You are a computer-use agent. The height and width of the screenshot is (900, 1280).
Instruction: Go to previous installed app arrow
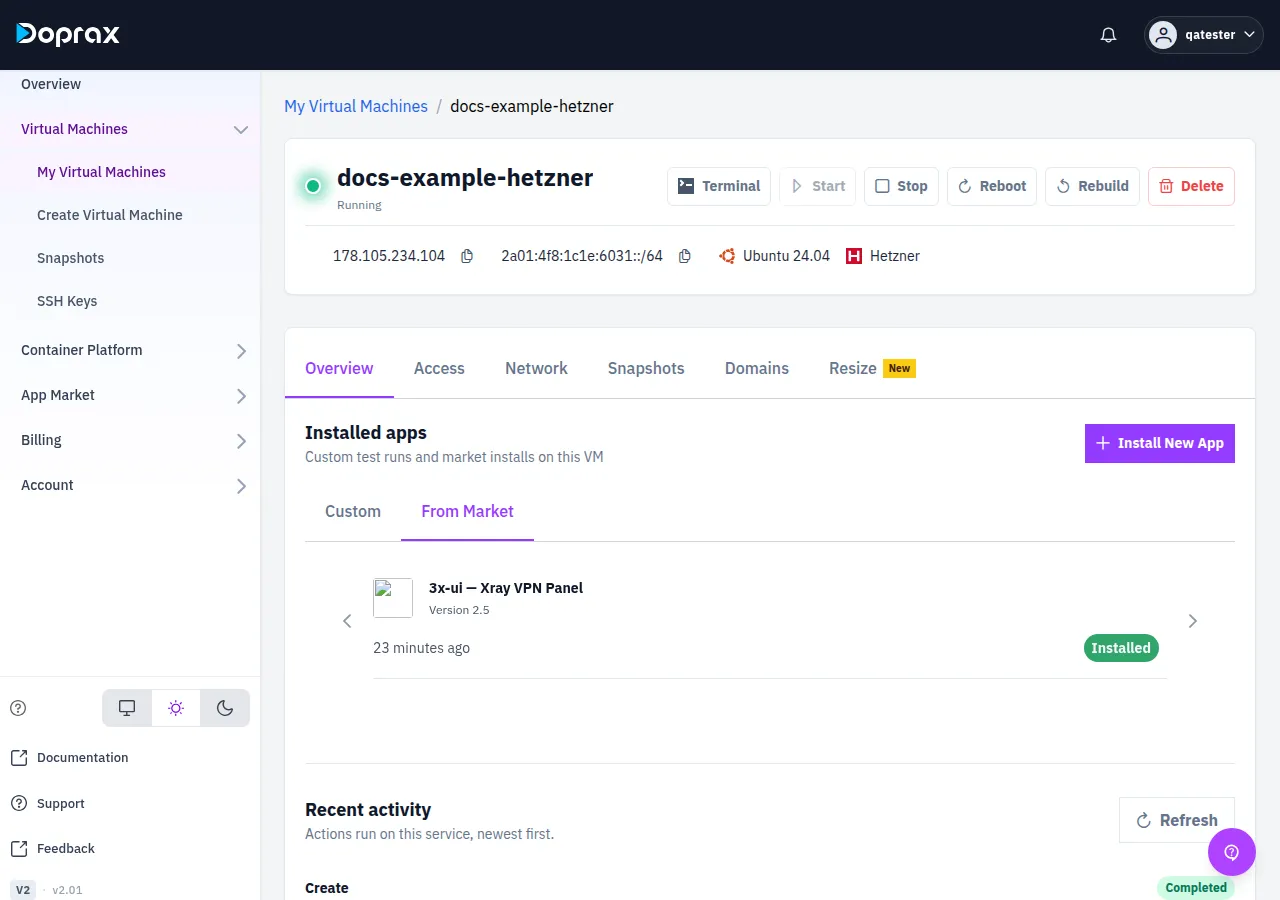pos(347,621)
